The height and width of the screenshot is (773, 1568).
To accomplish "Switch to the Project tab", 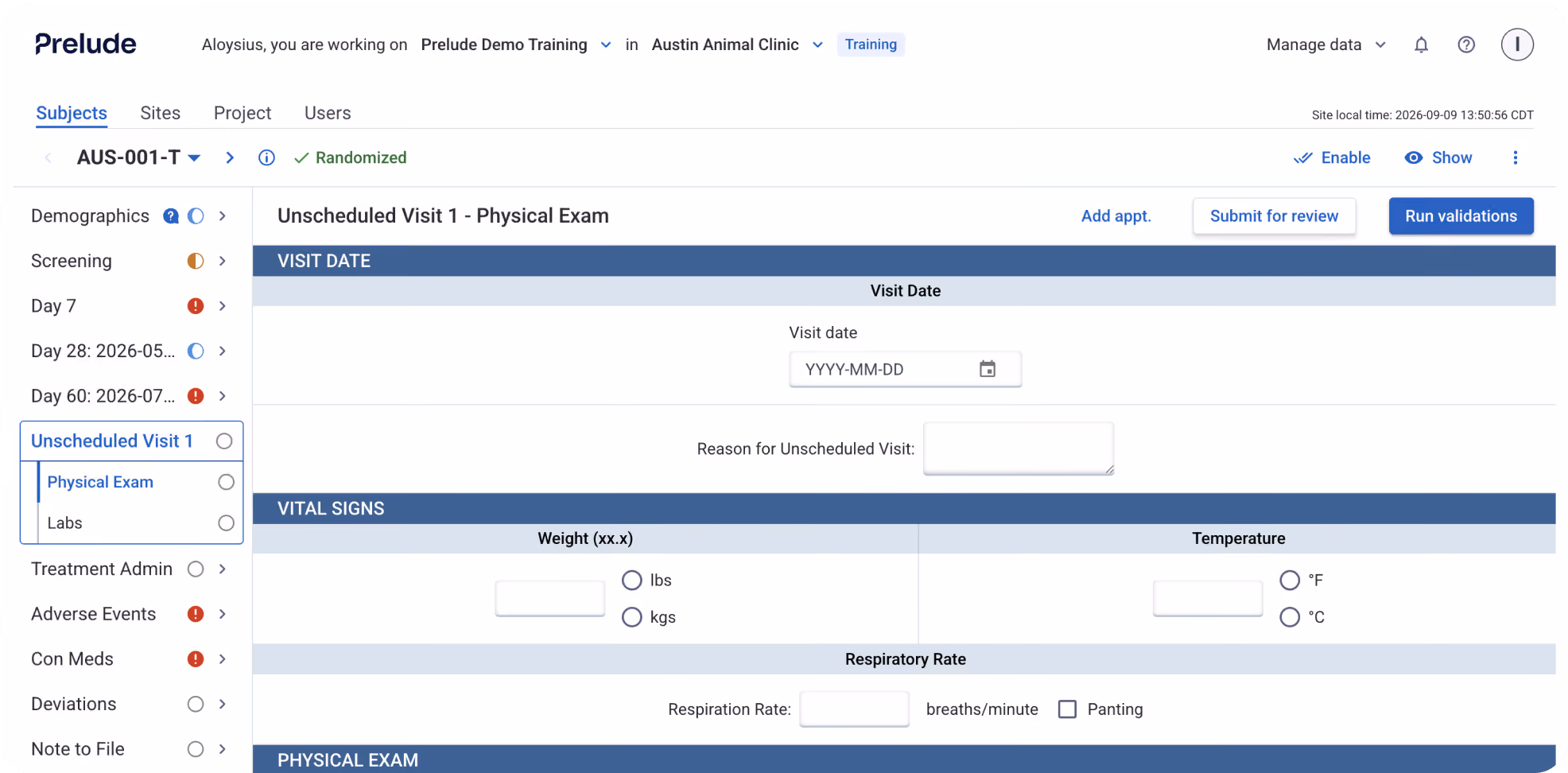I will coord(243,113).
